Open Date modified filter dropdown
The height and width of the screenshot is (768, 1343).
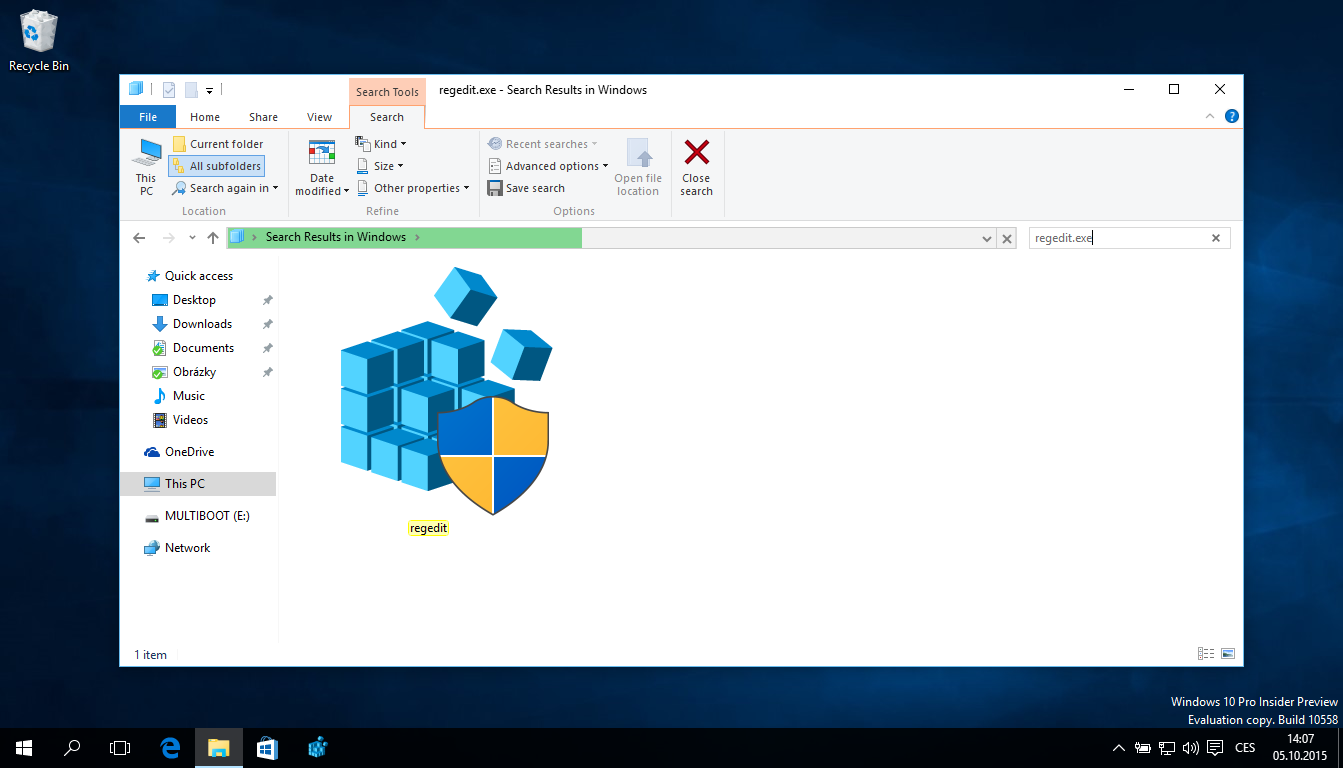pyautogui.click(x=322, y=167)
